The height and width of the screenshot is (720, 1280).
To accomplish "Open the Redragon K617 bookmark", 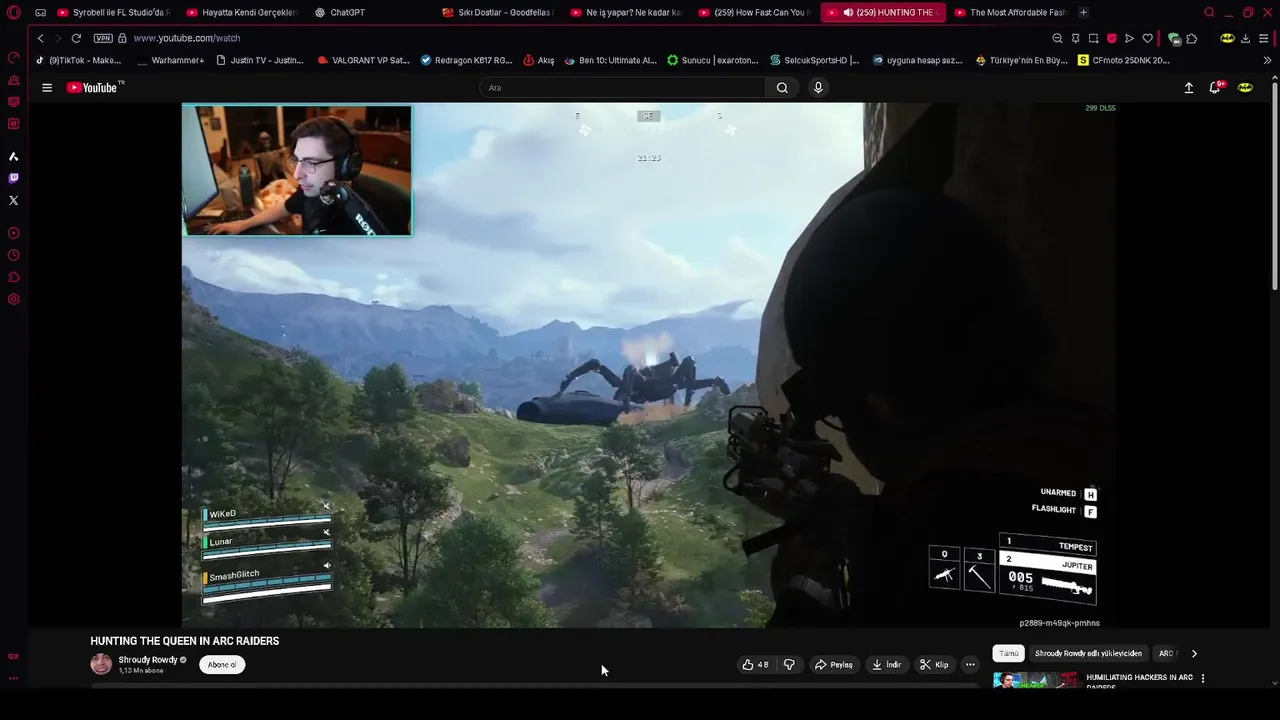I will pyautogui.click(x=467, y=60).
